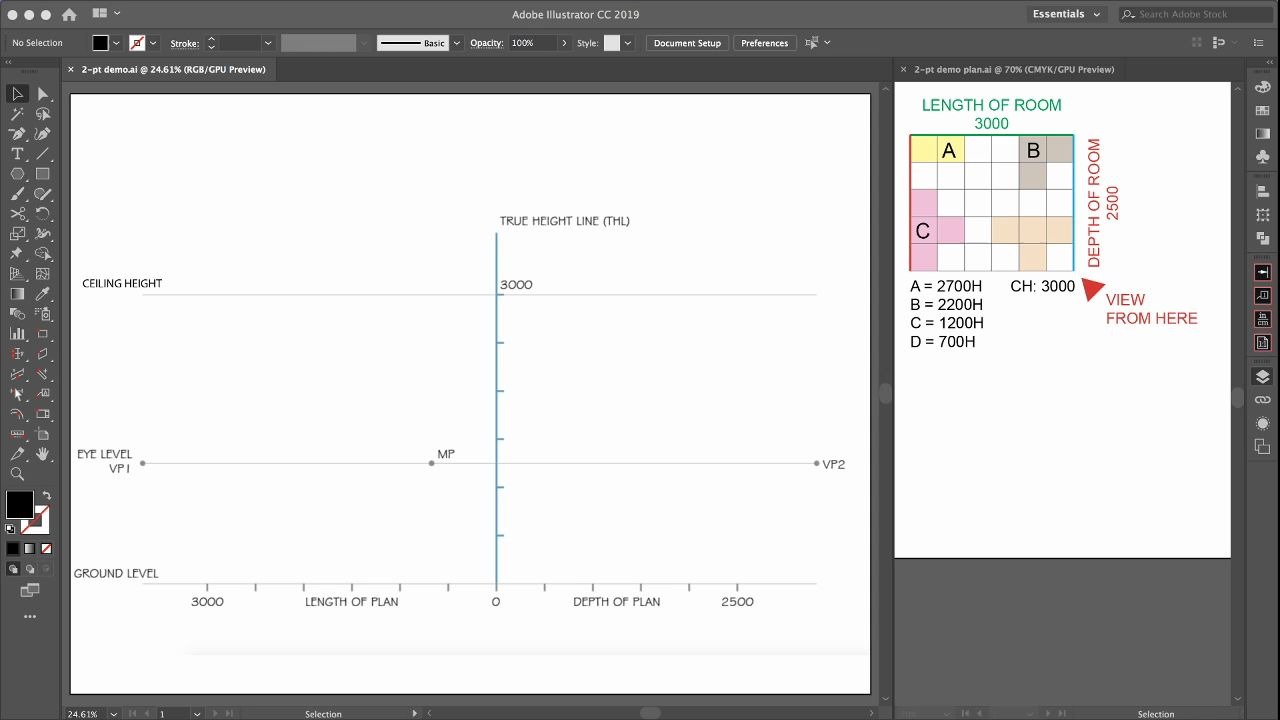The height and width of the screenshot is (720, 1280).
Task: Change screen mode at toolbar bottom
Action: 29,591
